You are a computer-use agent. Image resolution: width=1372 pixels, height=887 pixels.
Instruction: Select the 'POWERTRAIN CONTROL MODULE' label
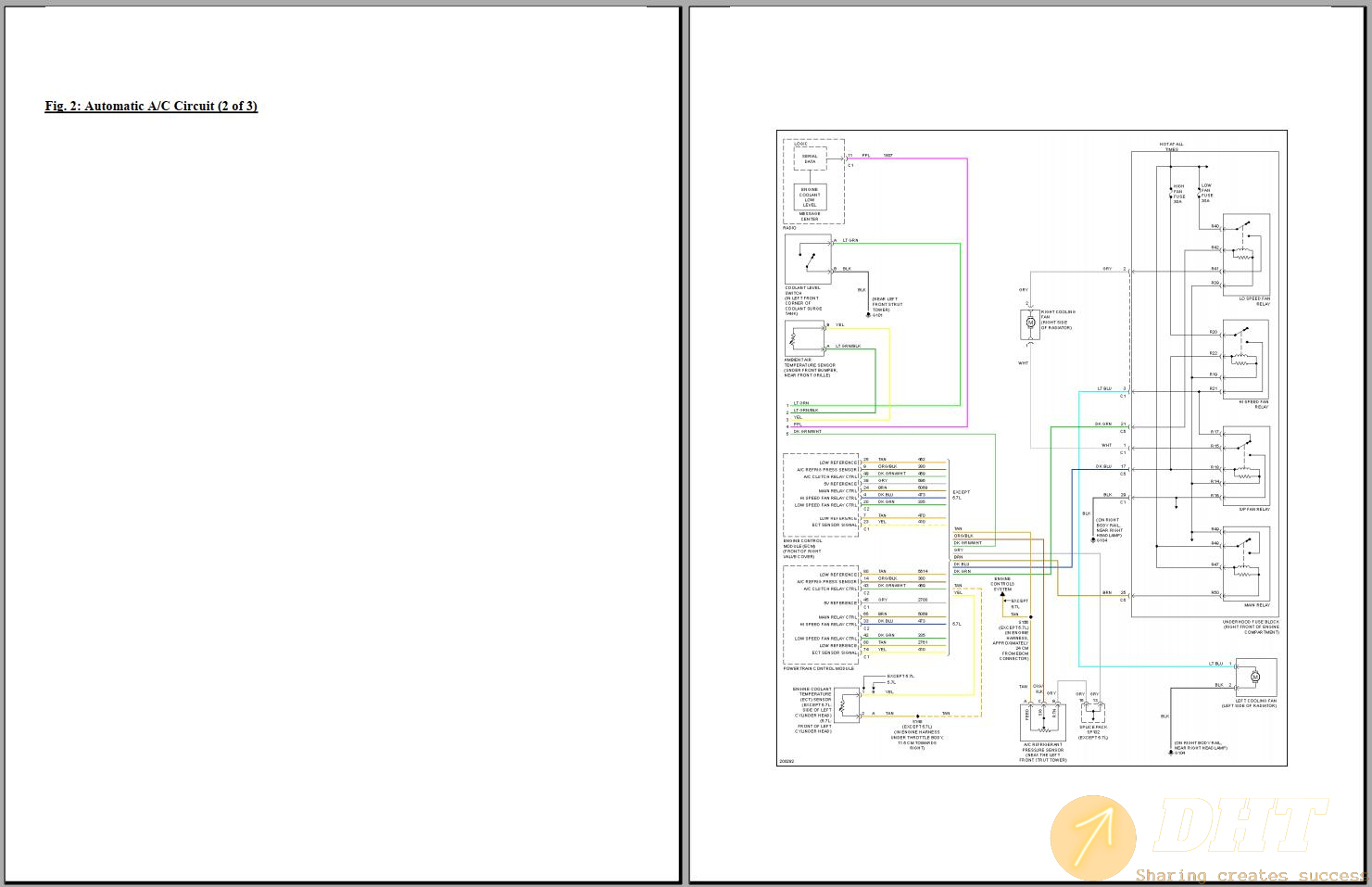pyautogui.click(x=819, y=668)
